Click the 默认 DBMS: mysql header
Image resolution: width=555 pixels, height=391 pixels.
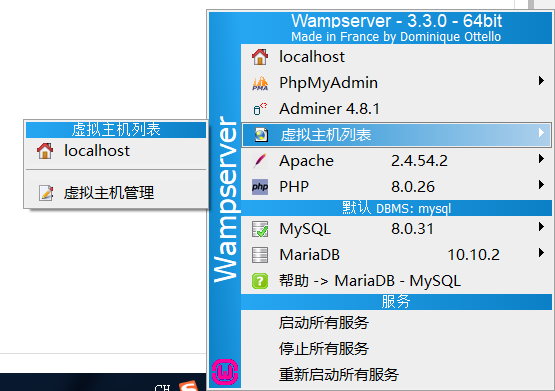click(396, 208)
